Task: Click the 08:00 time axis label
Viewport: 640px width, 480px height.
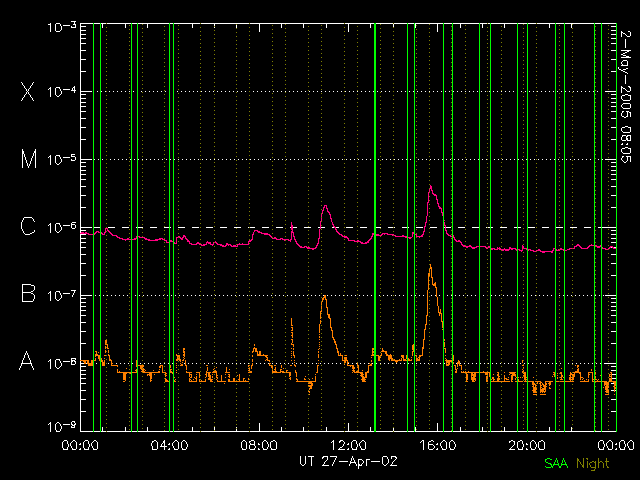Action: tap(259, 445)
